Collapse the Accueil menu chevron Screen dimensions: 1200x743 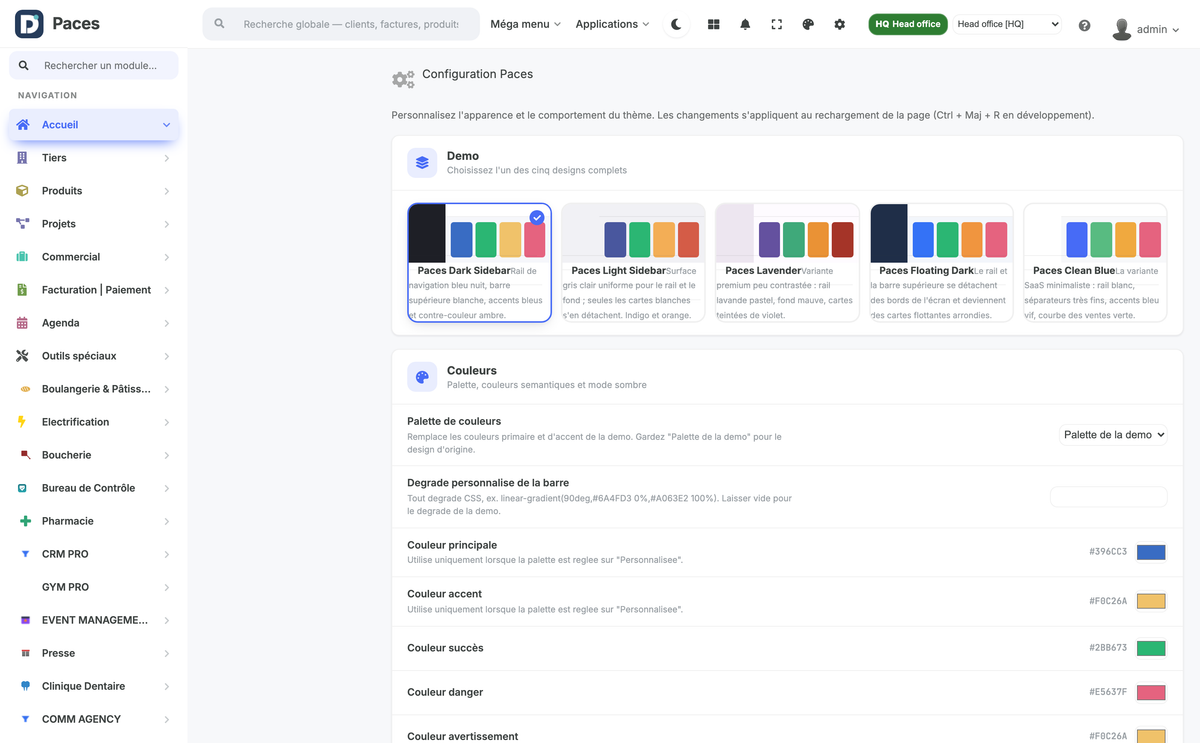tap(166, 125)
